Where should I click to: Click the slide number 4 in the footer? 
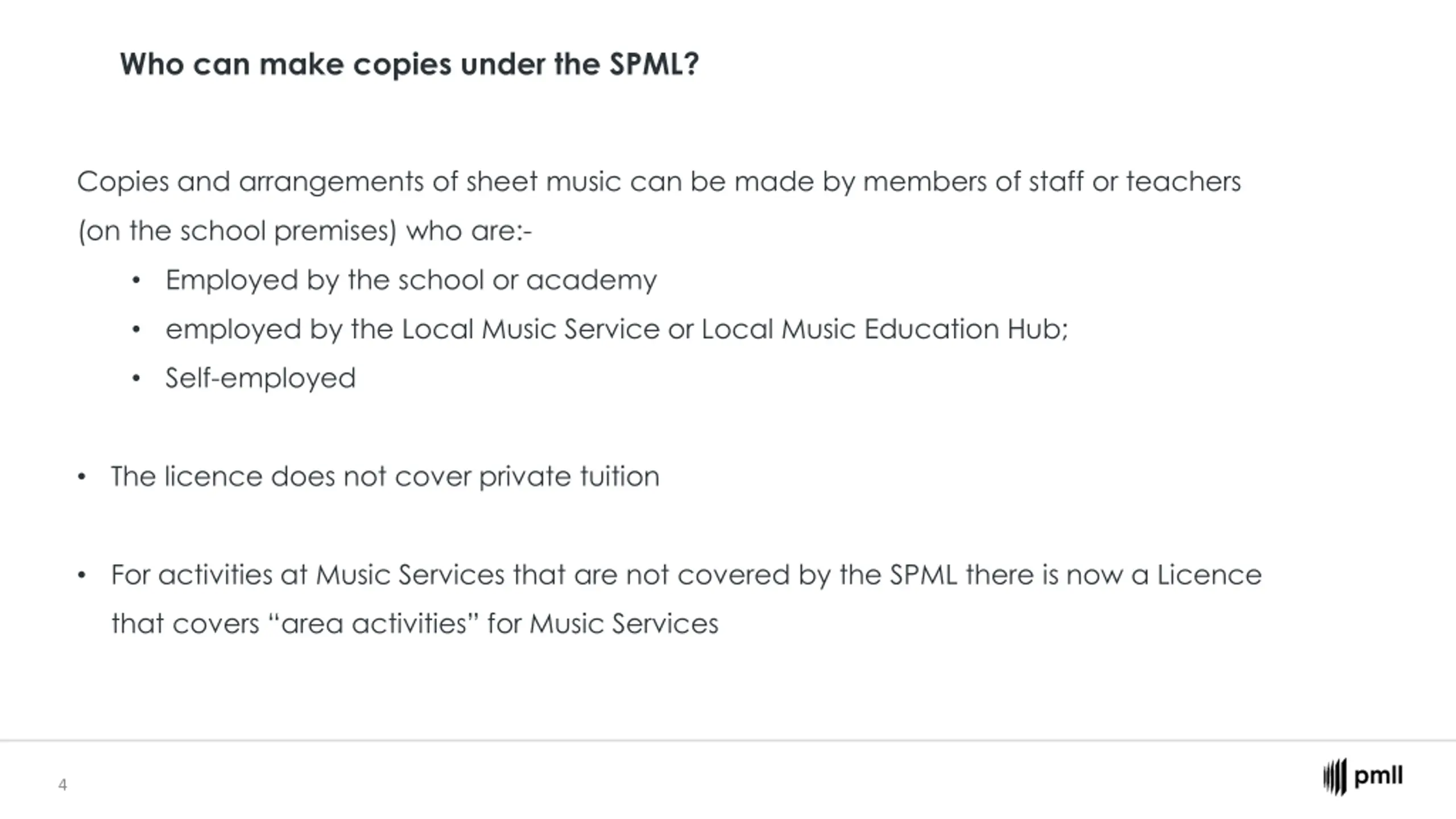point(63,785)
